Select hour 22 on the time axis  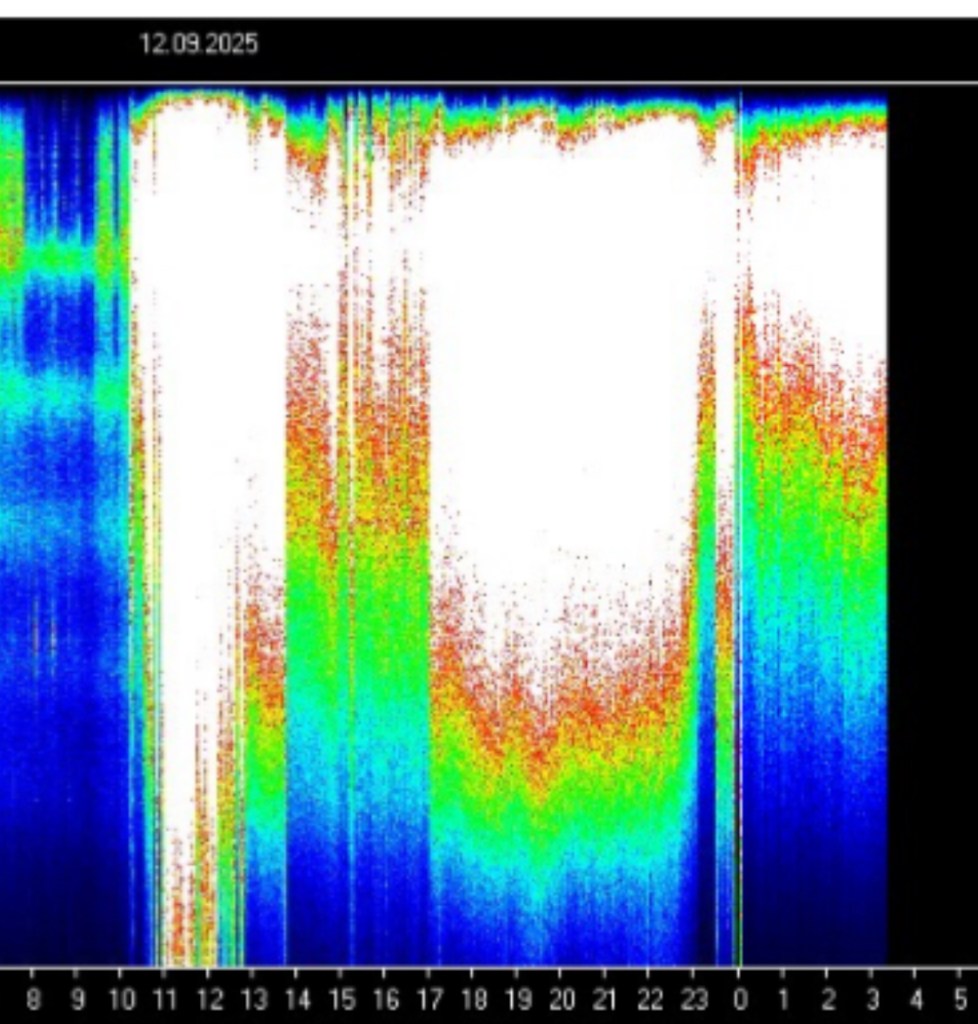point(649,999)
